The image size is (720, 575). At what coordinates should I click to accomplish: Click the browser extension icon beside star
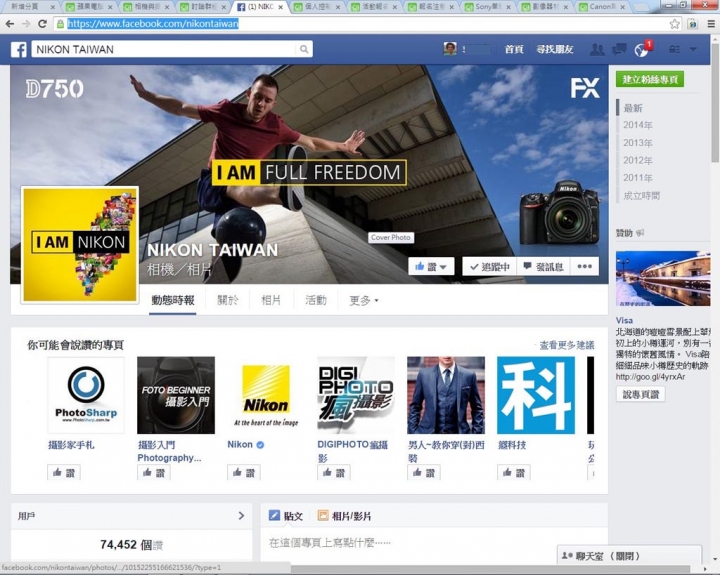(x=692, y=24)
